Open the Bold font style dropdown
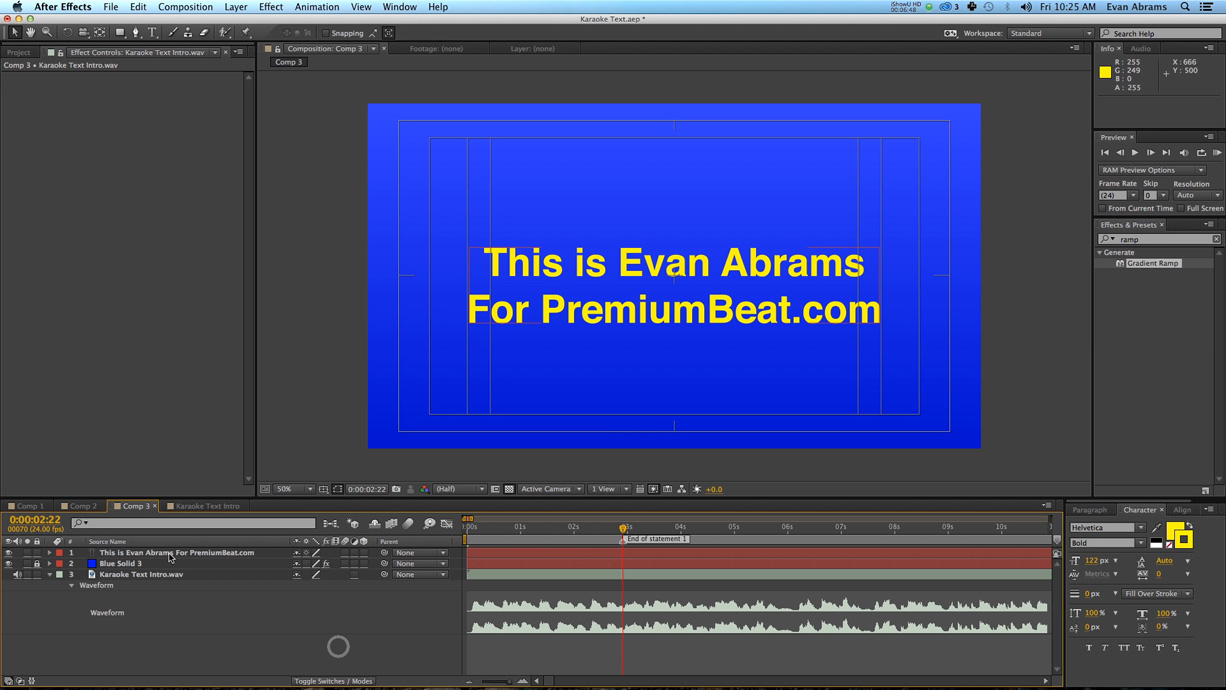 [1108, 543]
